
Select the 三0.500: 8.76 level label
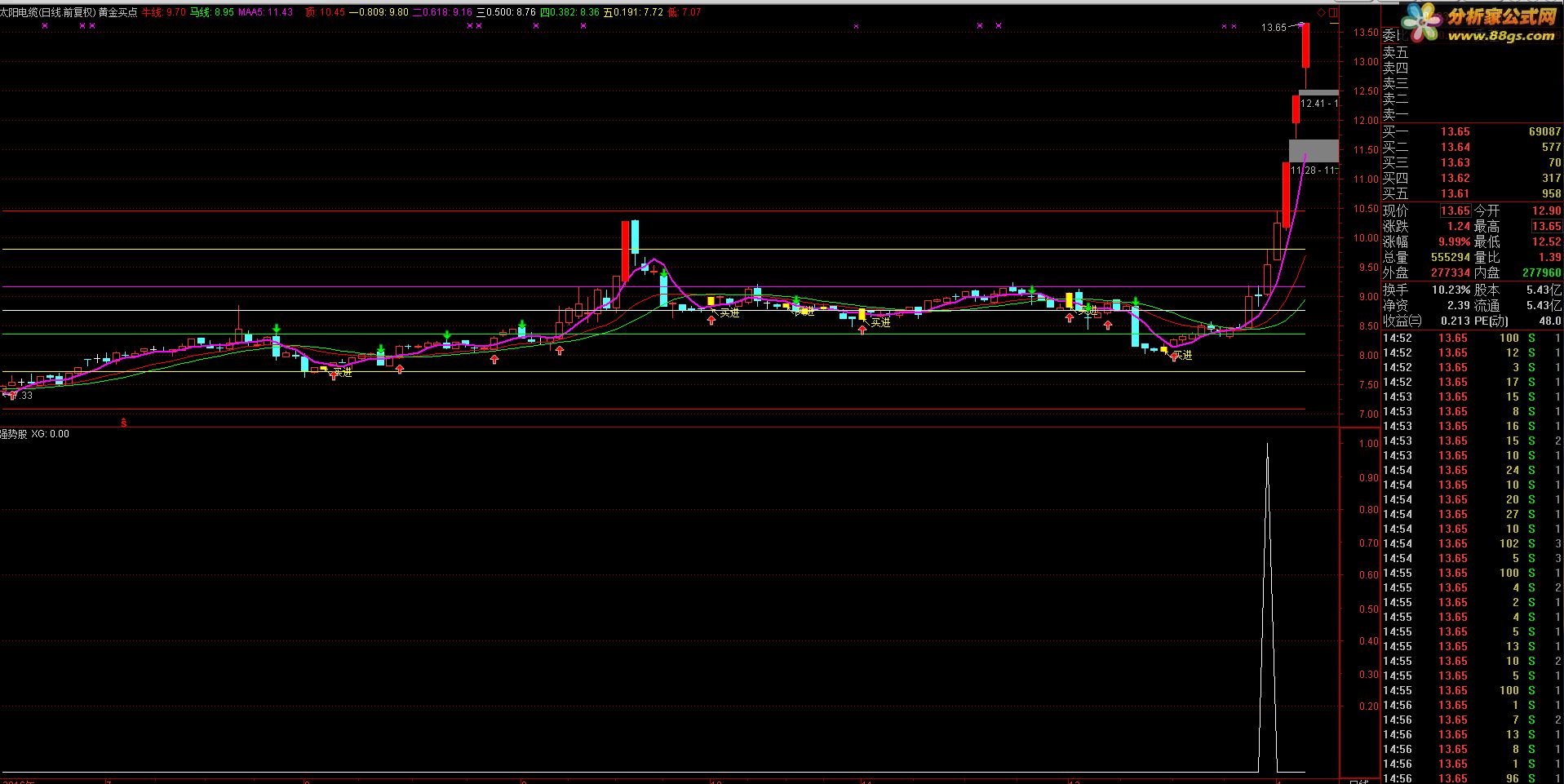(507, 12)
